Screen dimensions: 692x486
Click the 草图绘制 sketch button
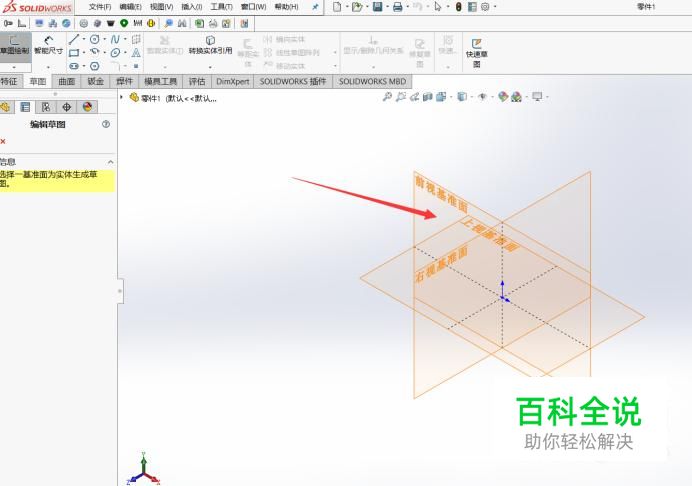15,45
